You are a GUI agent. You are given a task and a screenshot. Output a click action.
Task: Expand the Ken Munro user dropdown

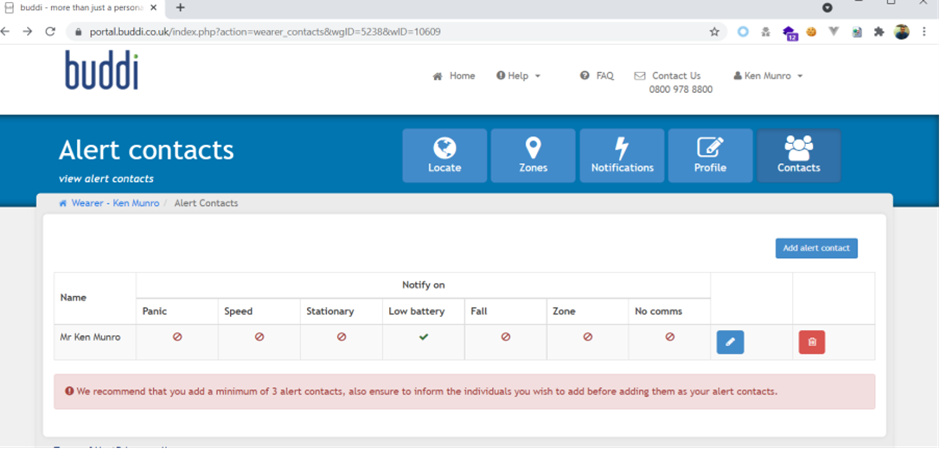(768, 76)
